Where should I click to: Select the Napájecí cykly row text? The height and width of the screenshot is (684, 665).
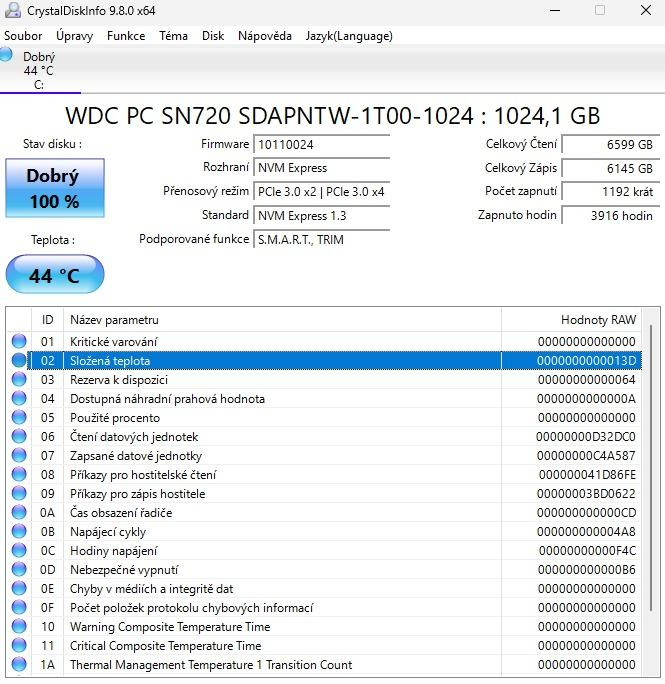click(108, 532)
